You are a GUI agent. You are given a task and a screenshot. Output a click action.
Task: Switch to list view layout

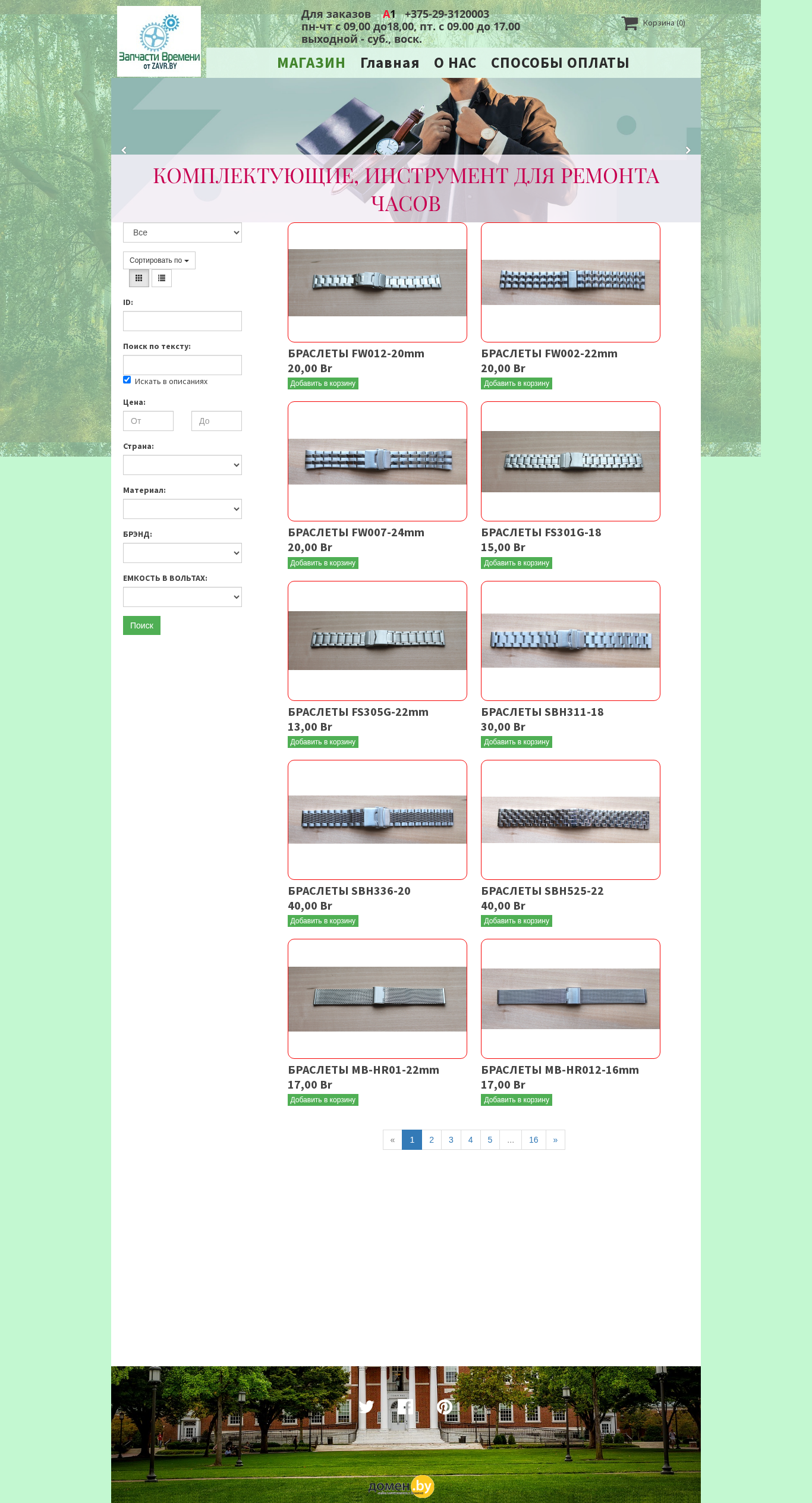tap(162, 278)
